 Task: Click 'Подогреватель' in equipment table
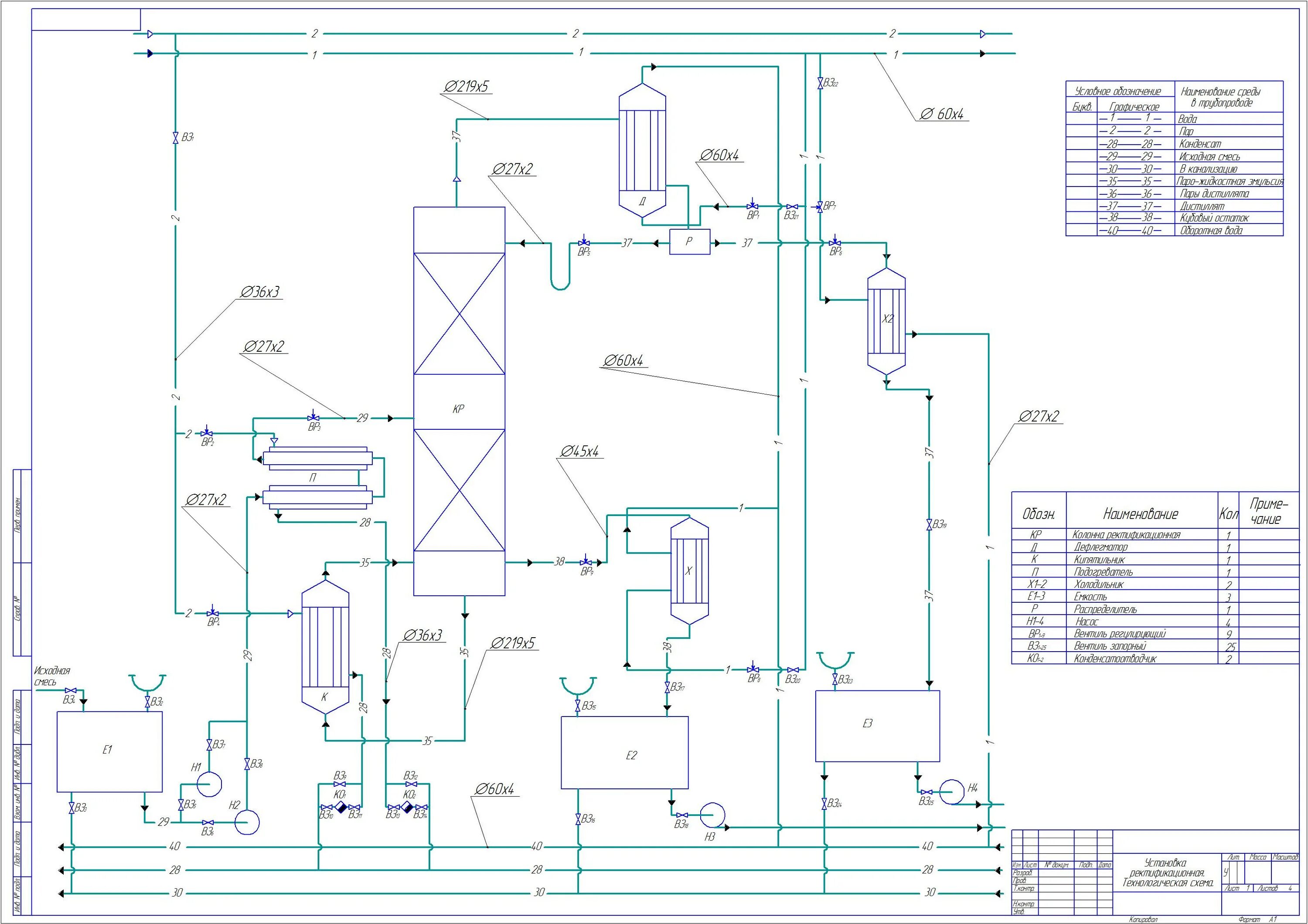coord(1104,572)
